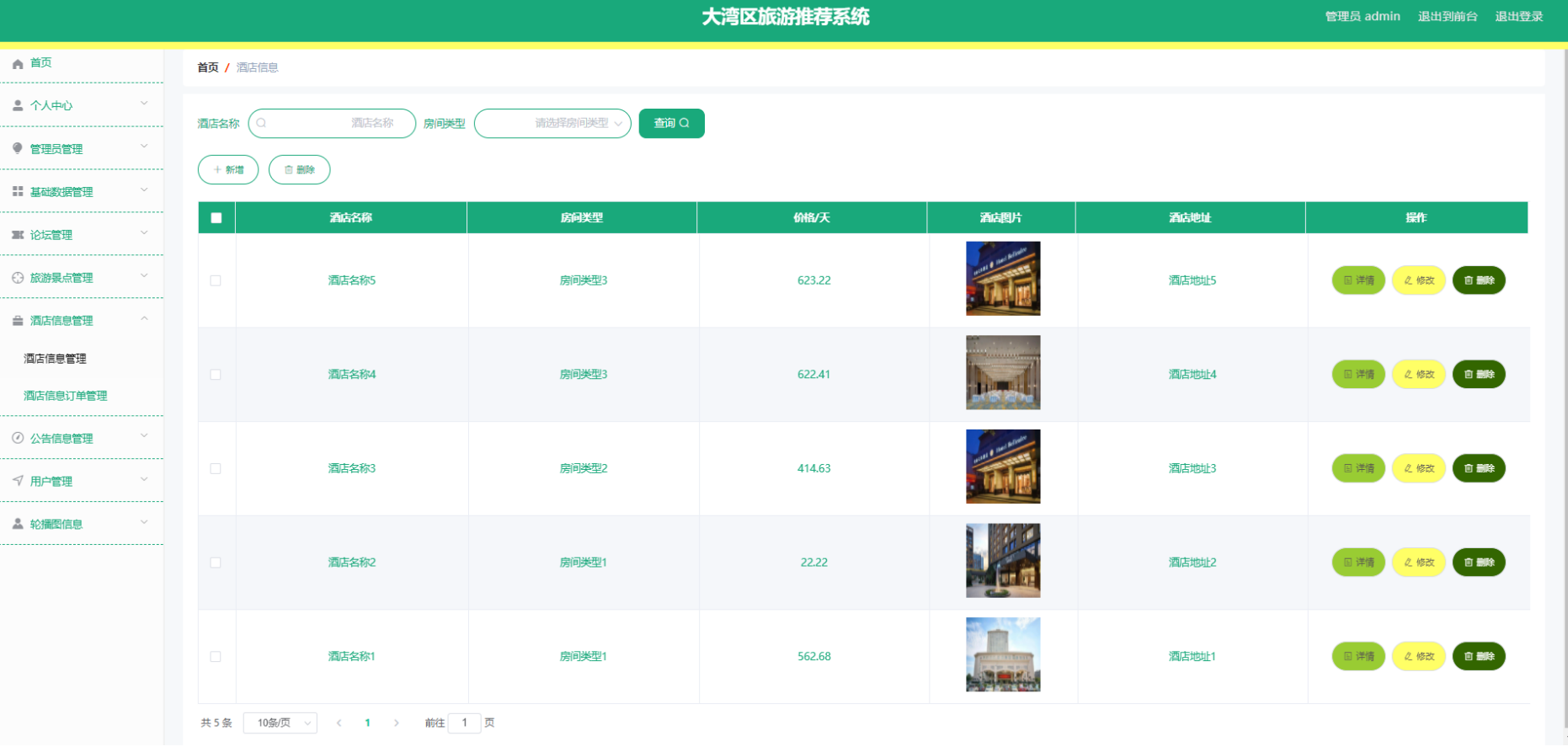Click the search icon in 酒店名称 field
The width and height of the screenshot is (1568, 752).
click(x=261, y=123)
